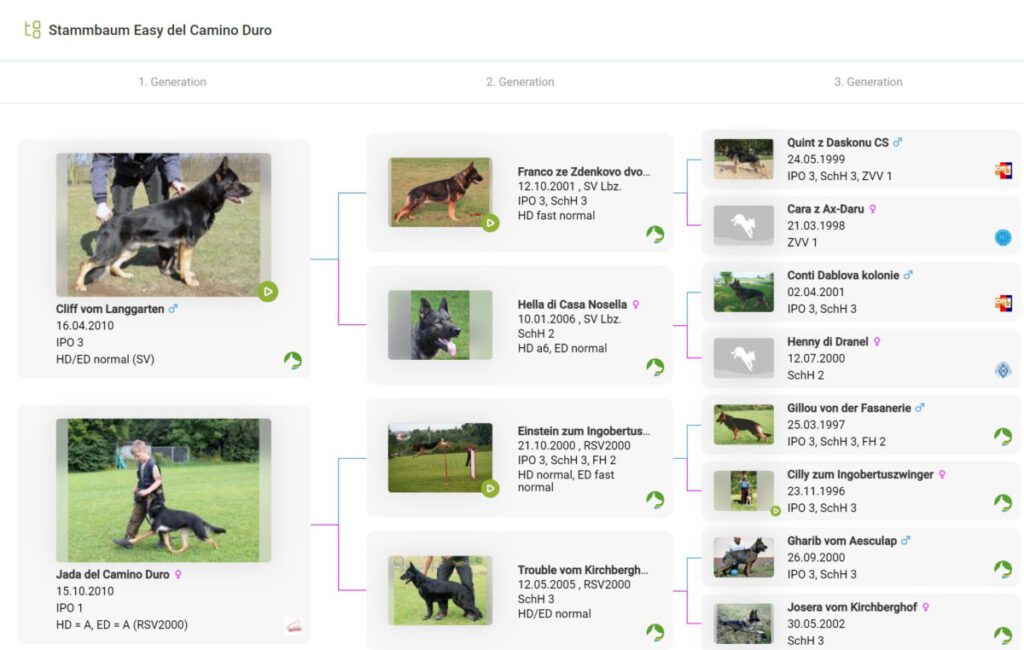The width and height of the screenshot is (1024, 650).
Task: Open Josera vom Kirchberghof profile link
Action: pos(852,608)
